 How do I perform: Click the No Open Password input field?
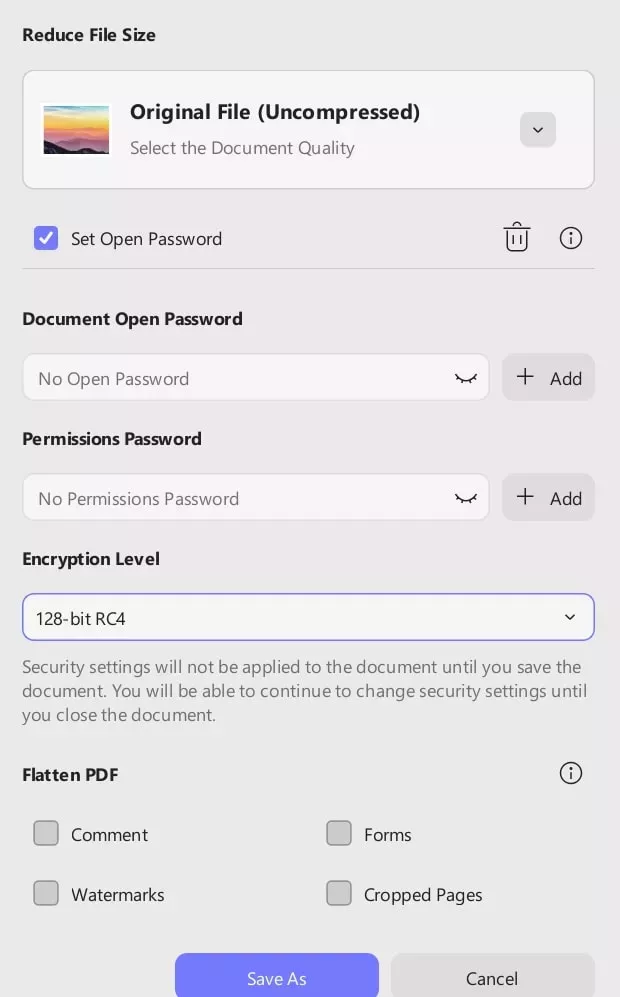[x=235, y=378]
